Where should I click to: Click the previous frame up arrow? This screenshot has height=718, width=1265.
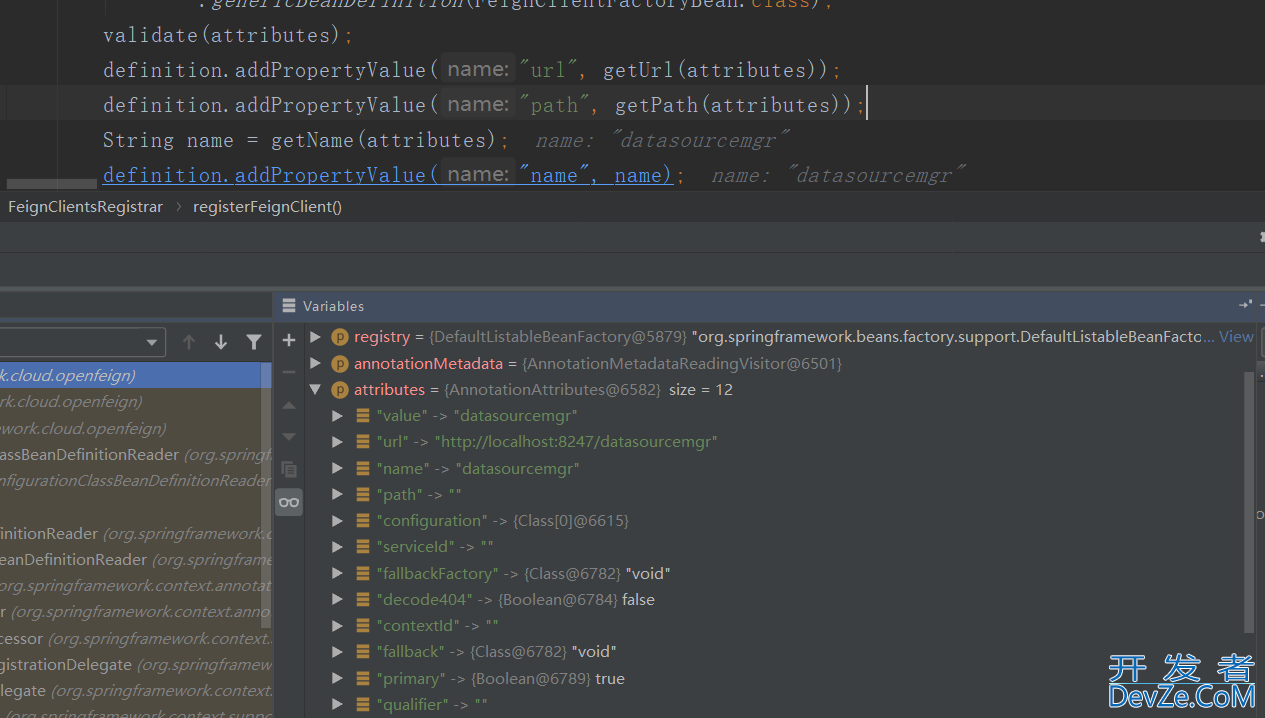tap(189, 342)
